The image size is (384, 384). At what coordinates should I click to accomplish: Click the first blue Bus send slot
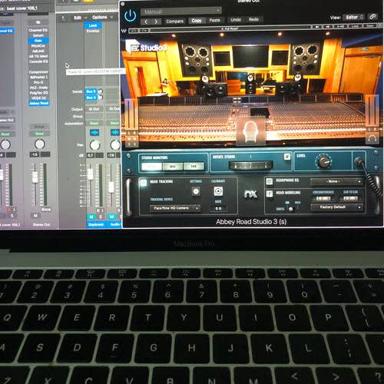coord(91,91)
